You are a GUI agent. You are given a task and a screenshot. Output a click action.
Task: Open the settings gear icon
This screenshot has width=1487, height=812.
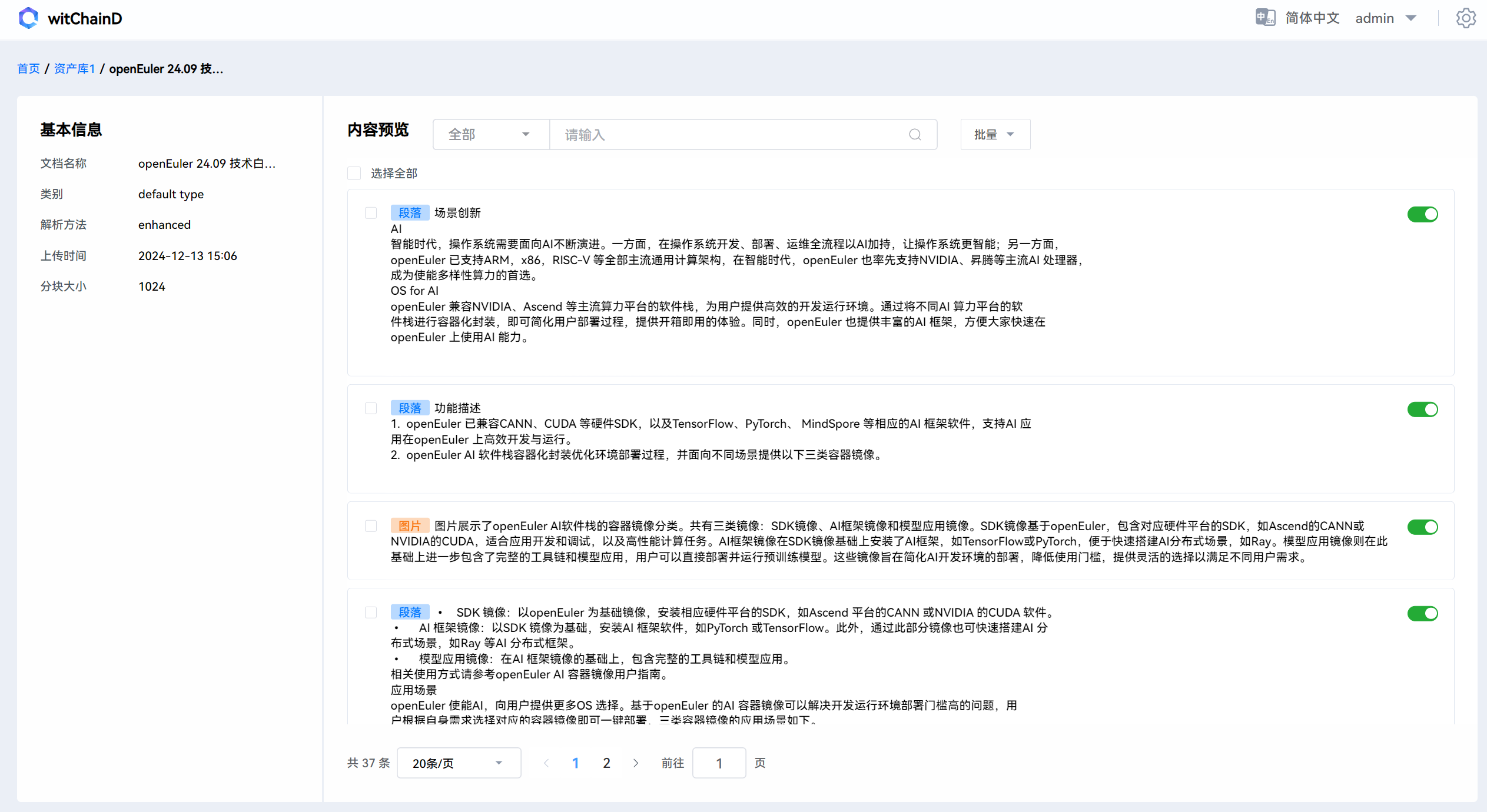pos(1466,18)
